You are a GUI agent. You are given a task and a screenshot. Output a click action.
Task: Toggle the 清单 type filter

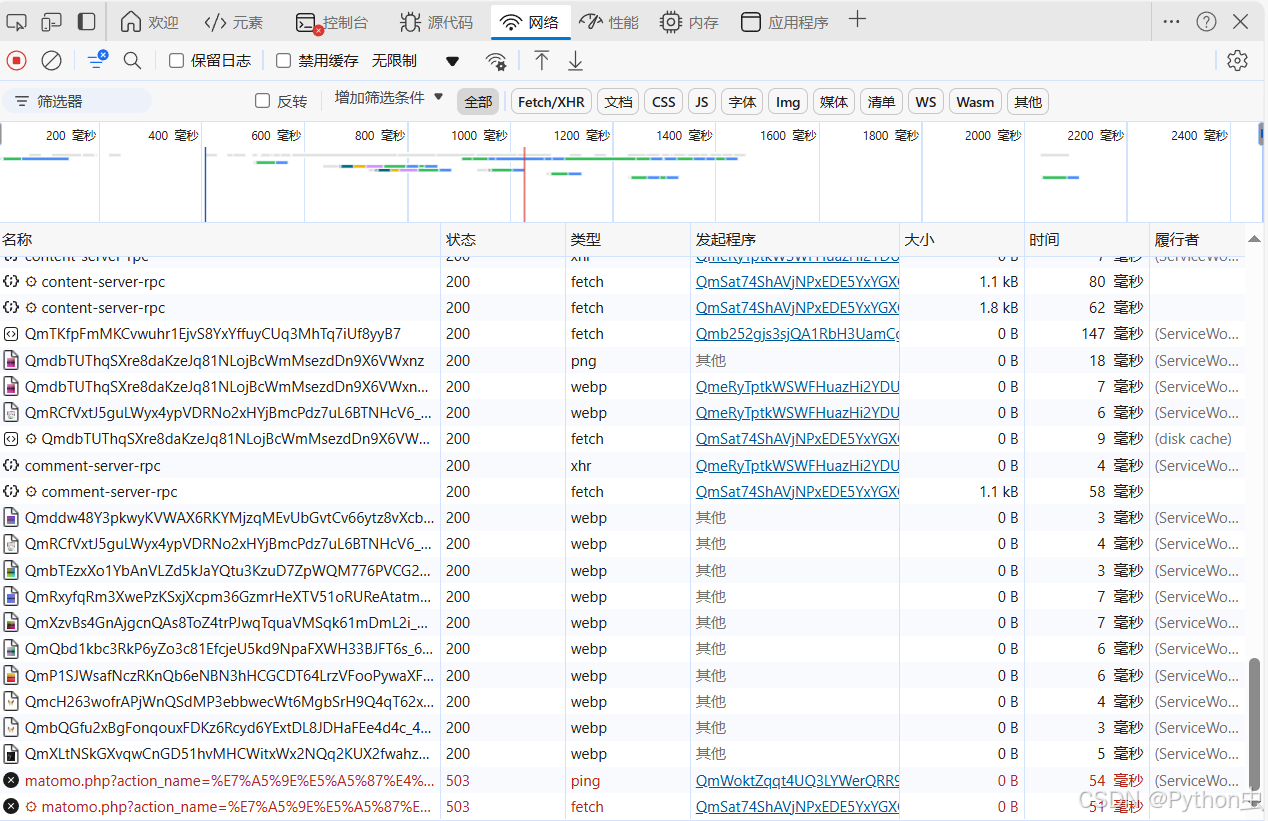point(882,102)
